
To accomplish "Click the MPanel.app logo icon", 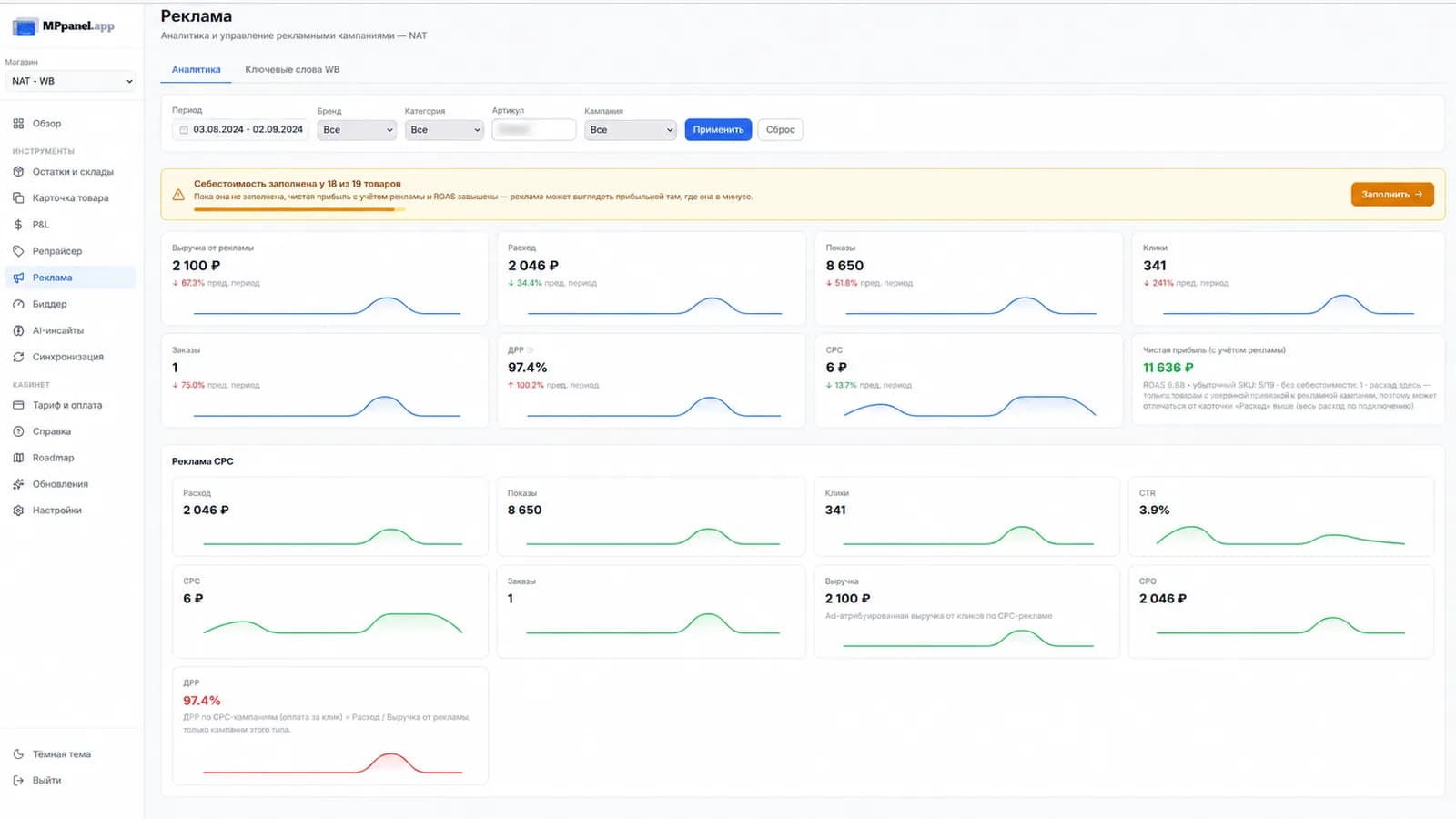I will (x=25, y=26).
